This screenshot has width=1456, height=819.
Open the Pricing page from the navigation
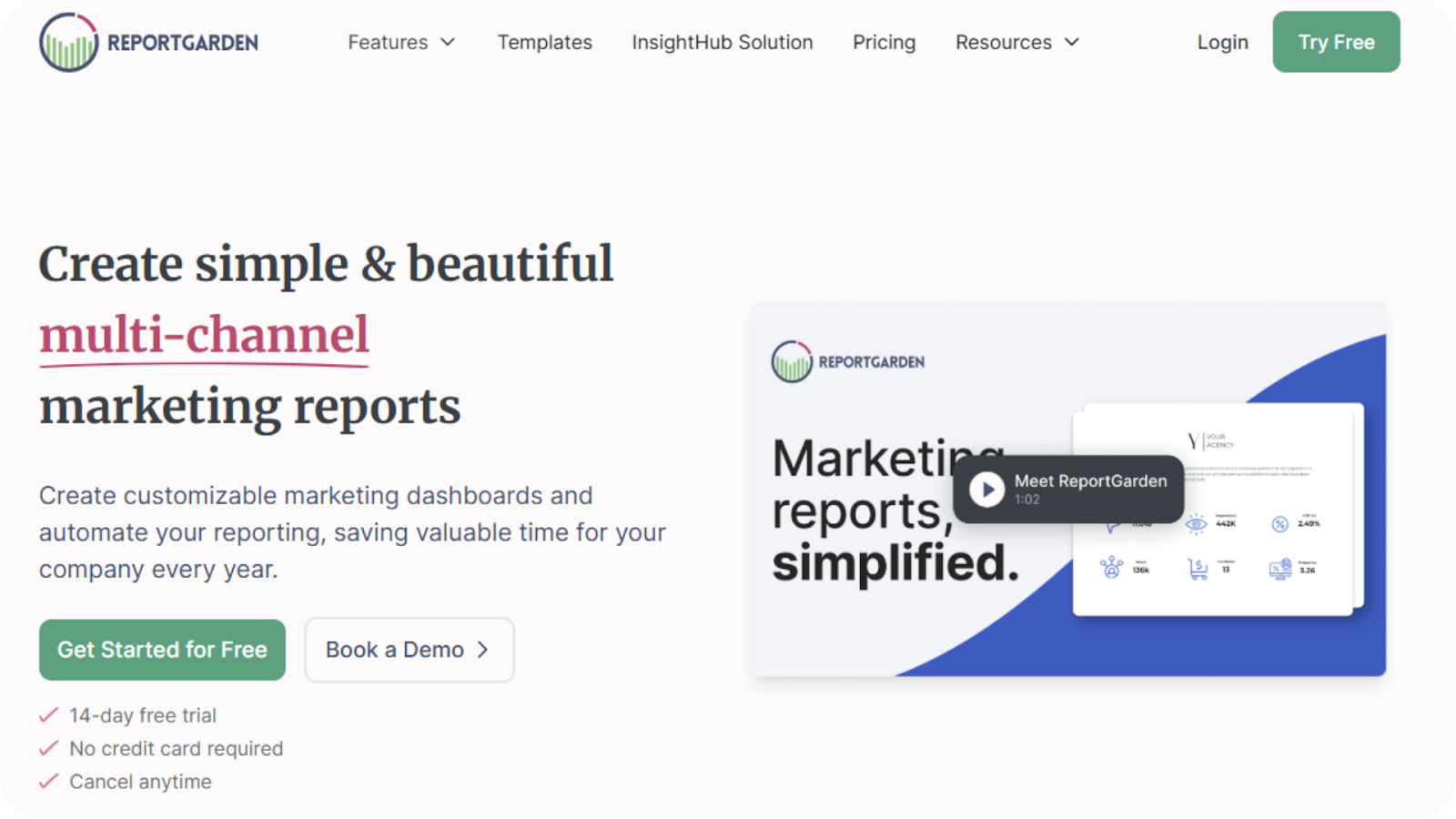point(884,42)
